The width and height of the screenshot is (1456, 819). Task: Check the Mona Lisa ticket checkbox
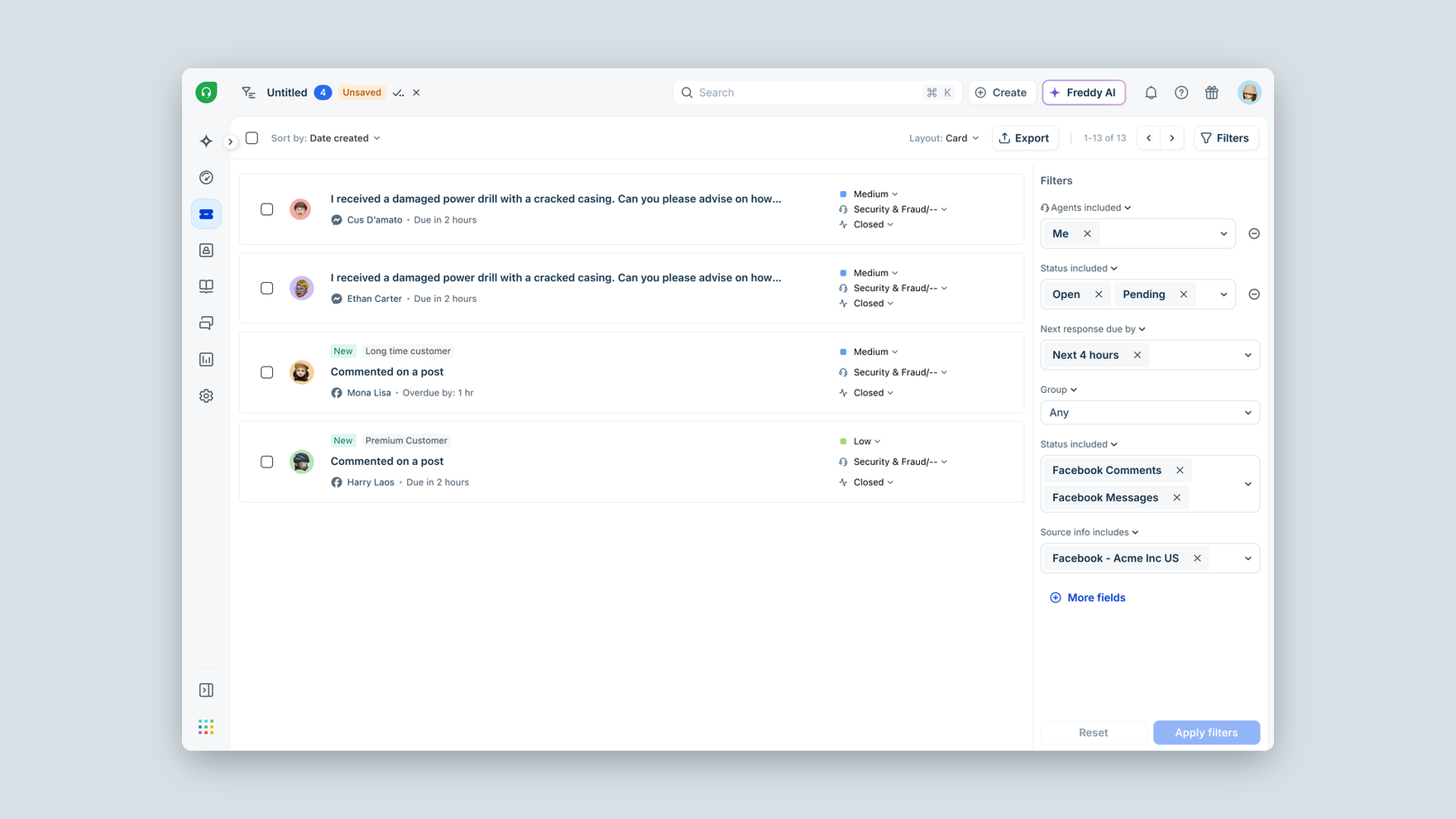(x=266, y=372)
